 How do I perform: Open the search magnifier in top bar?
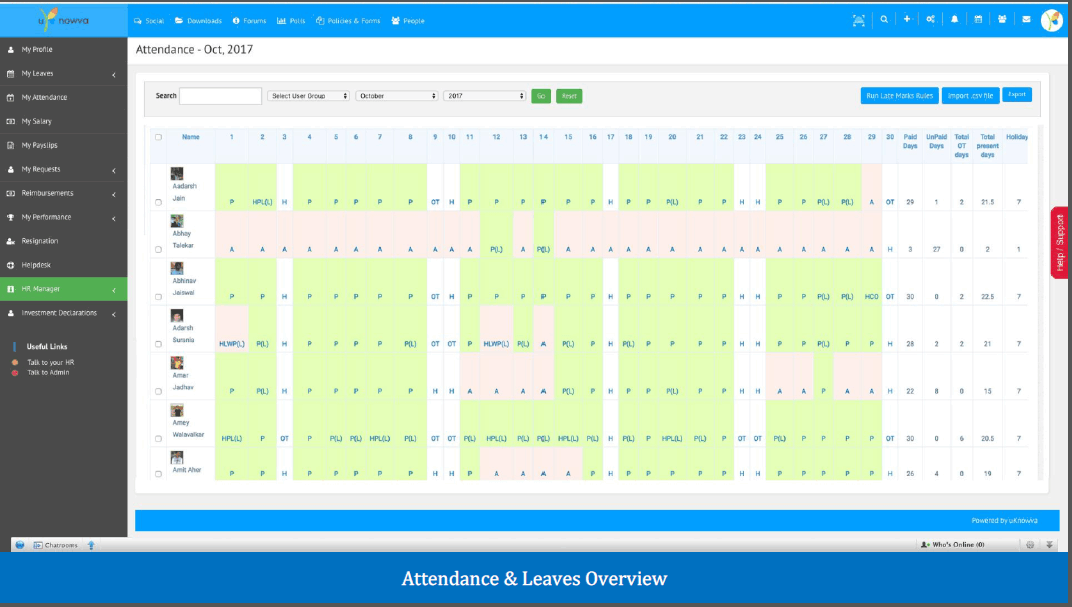tap(884, 20)
